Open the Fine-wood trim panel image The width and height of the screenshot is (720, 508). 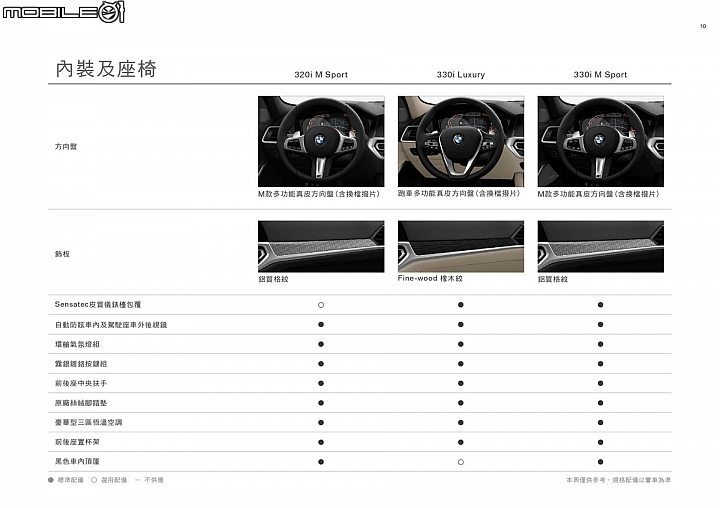(461, 246)
